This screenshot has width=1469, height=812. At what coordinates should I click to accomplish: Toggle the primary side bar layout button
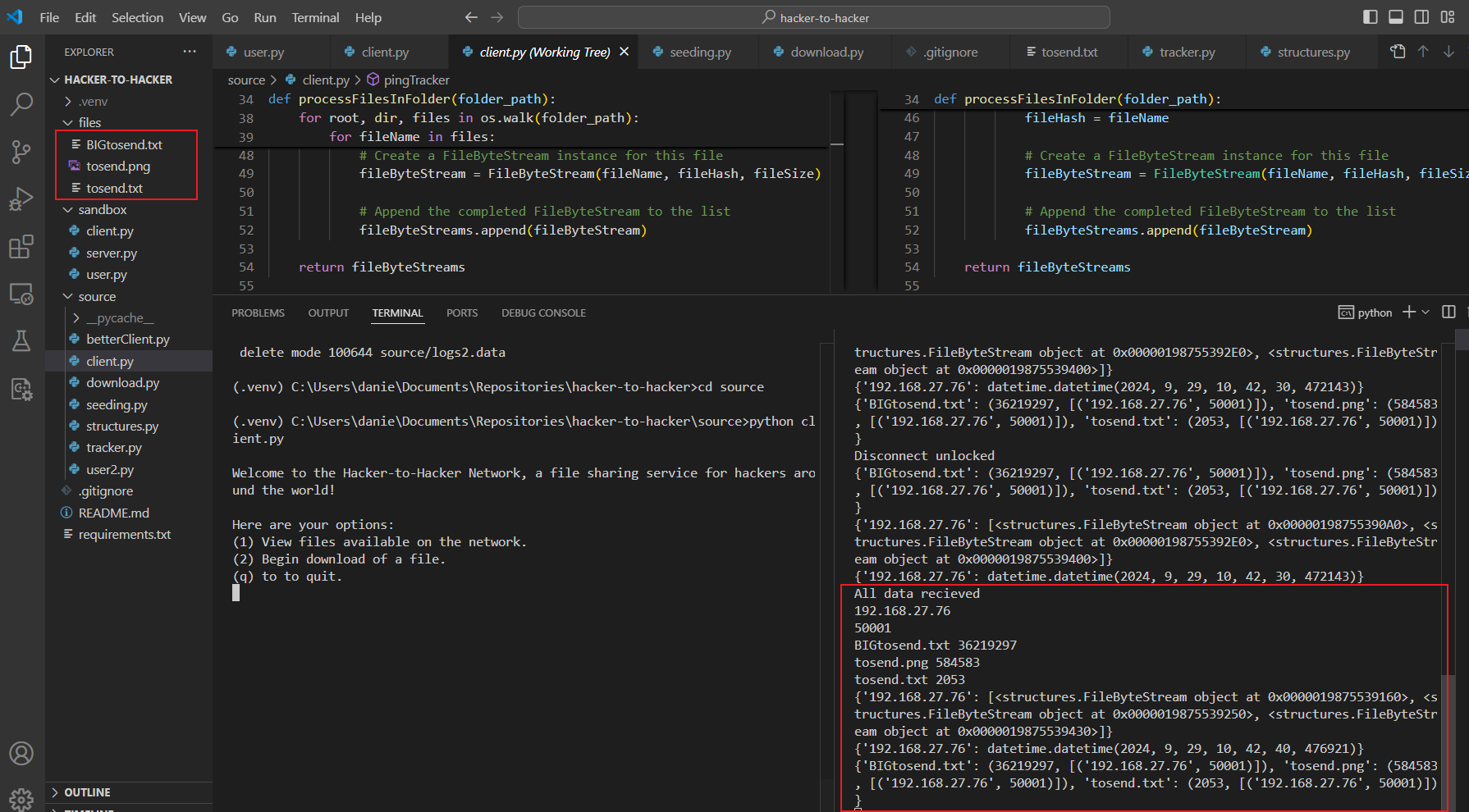pyautogui.click(x=1370, y=17)
